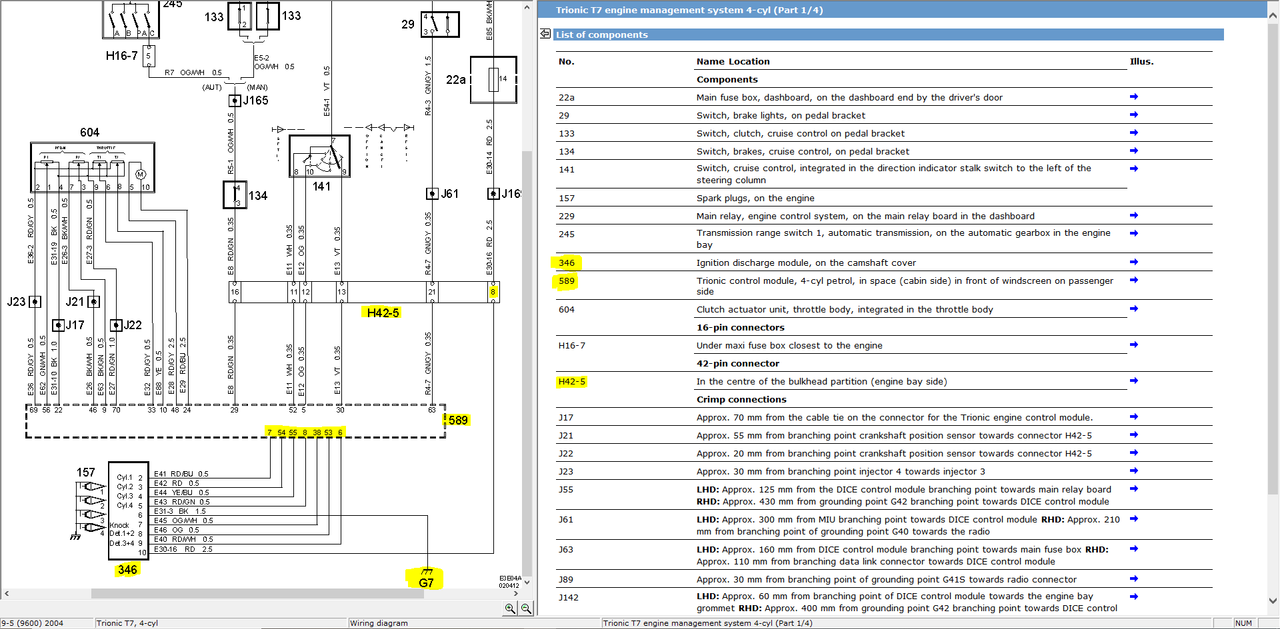Open illustration arrow for 229 main relay

(1134, 215)
